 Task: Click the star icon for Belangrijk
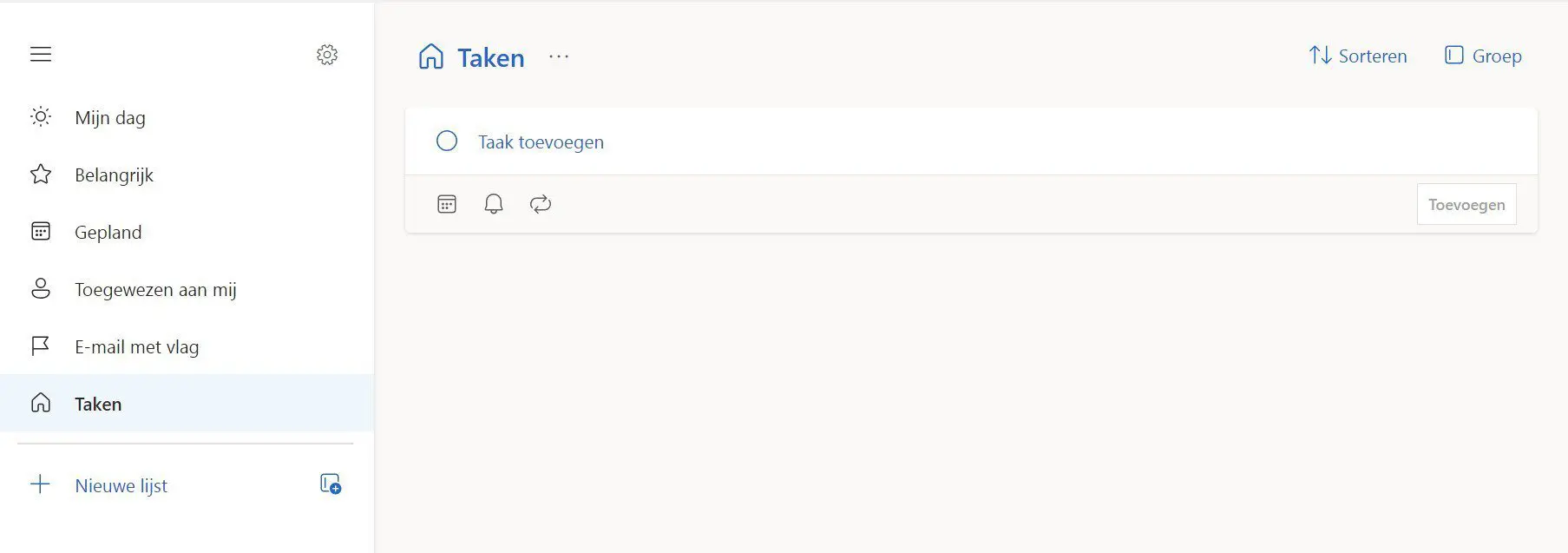pyautogui.click(x=41, y=174)
